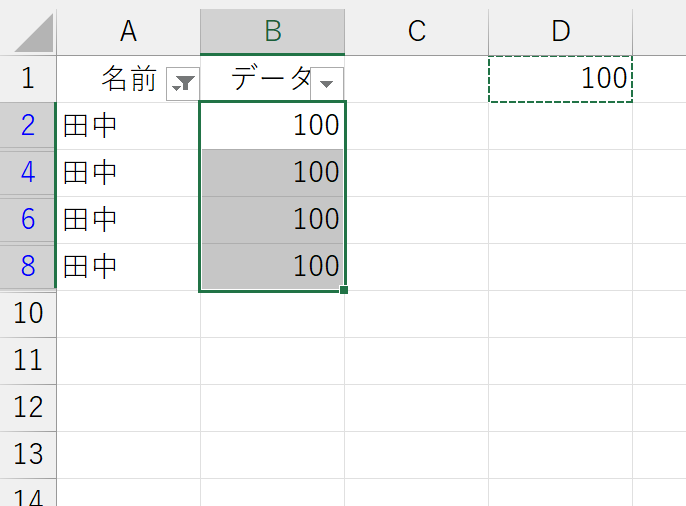Screen dimensions: 686x506
Task: Click cell B4 with value 100
Action: click(272, 173)
